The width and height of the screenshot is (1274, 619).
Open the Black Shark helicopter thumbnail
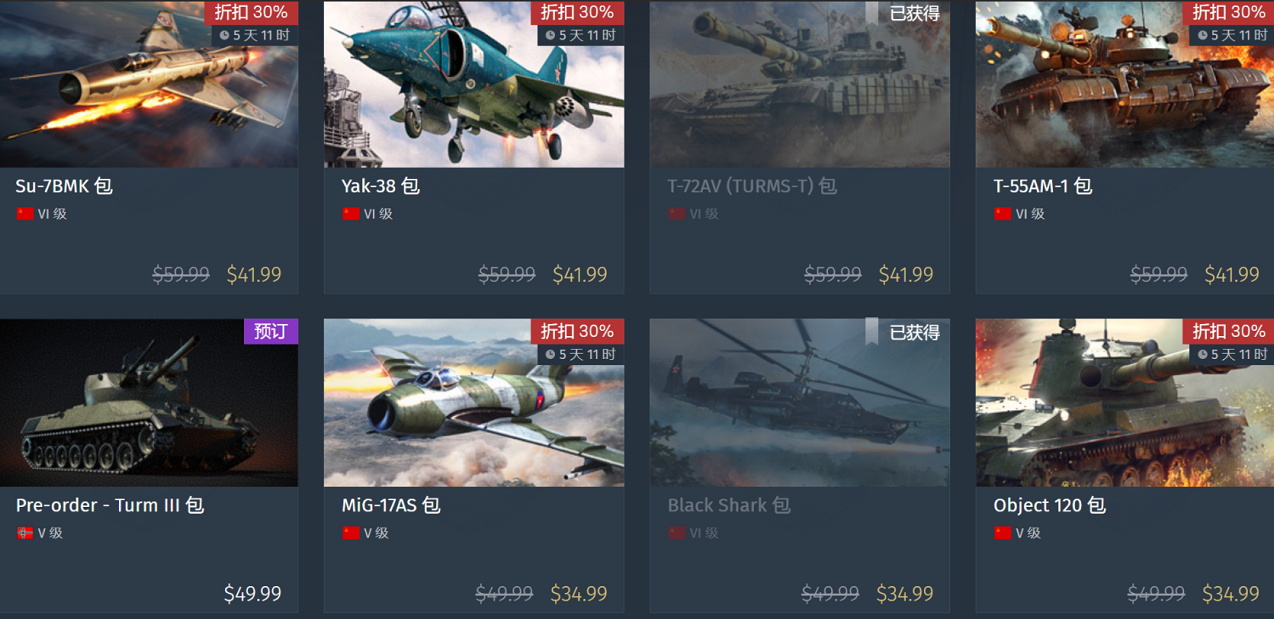[800, 403]
